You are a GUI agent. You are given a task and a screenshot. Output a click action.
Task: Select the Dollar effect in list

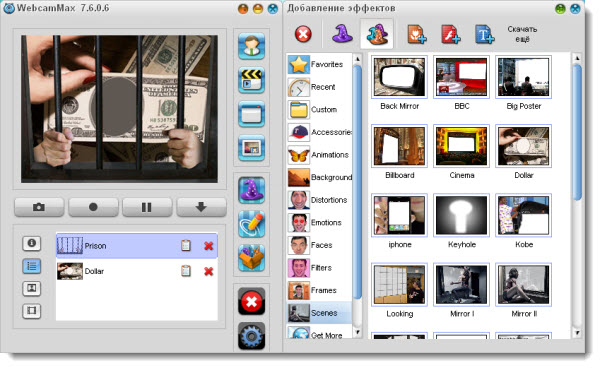(137, 271)
